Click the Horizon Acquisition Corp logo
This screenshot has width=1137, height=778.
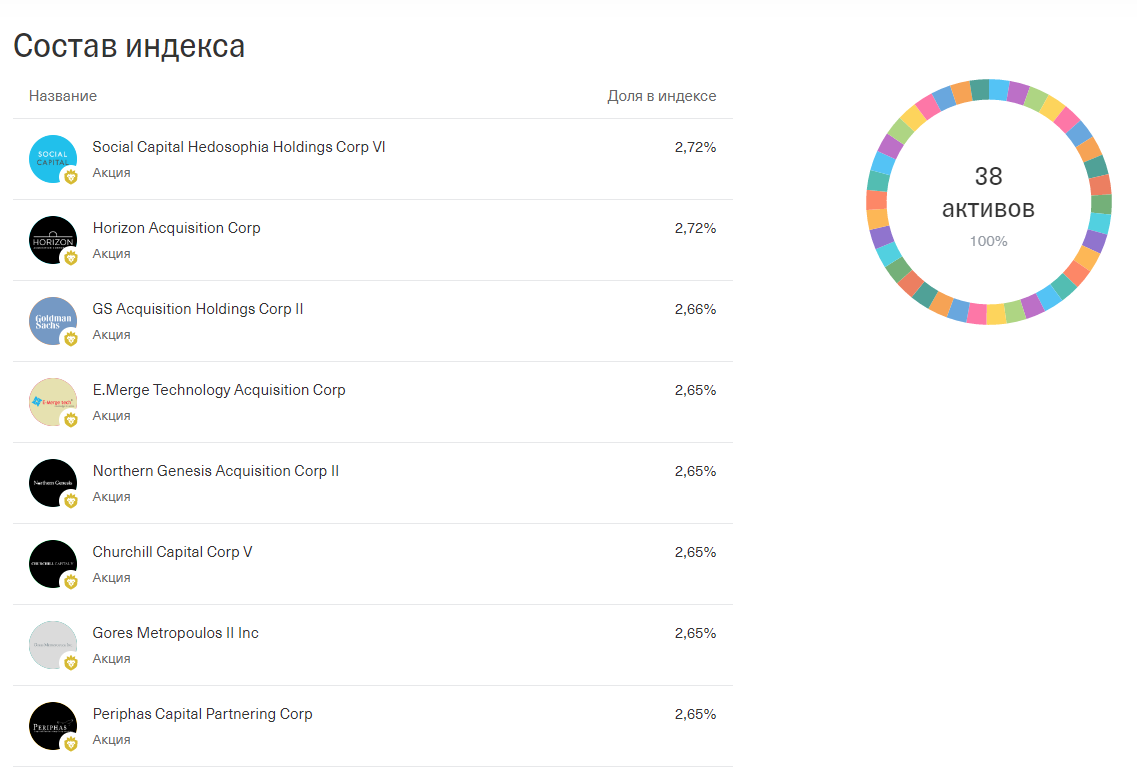pos(53,240)
